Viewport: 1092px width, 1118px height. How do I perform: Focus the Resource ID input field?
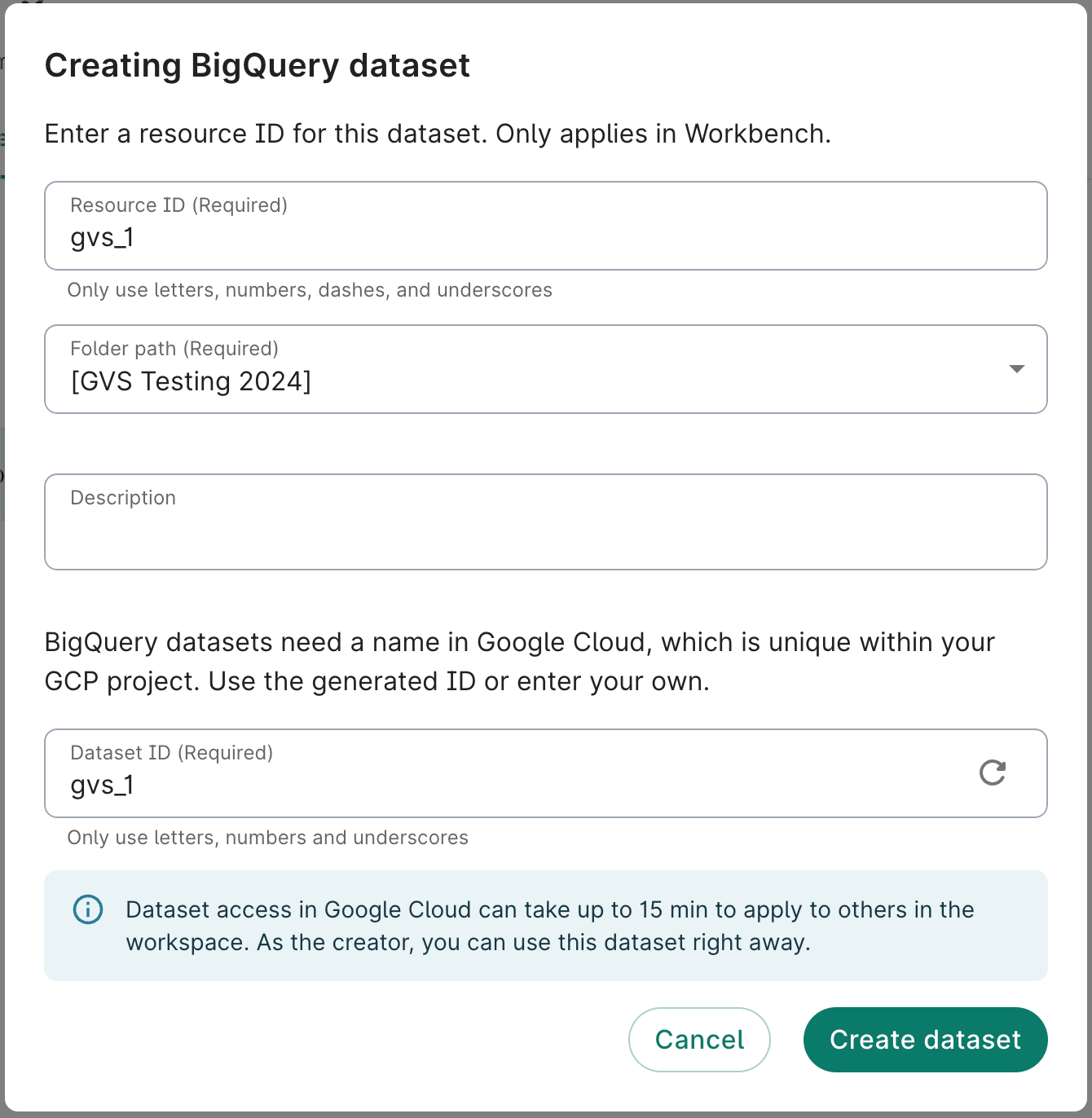[x=545, y=226]
